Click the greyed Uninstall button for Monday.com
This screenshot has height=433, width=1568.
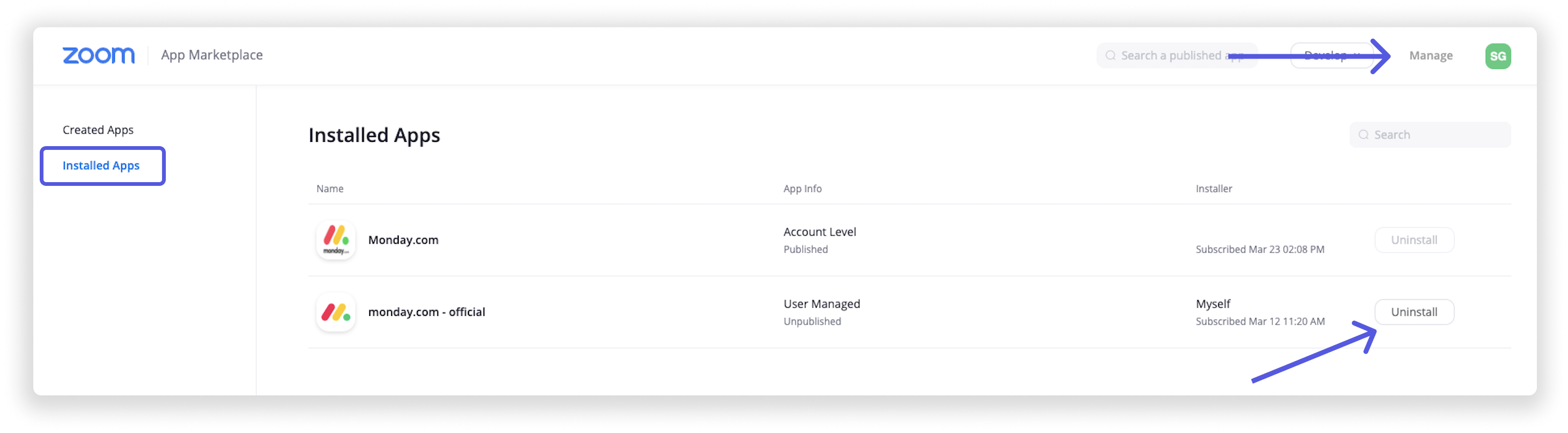[1413, 240]
